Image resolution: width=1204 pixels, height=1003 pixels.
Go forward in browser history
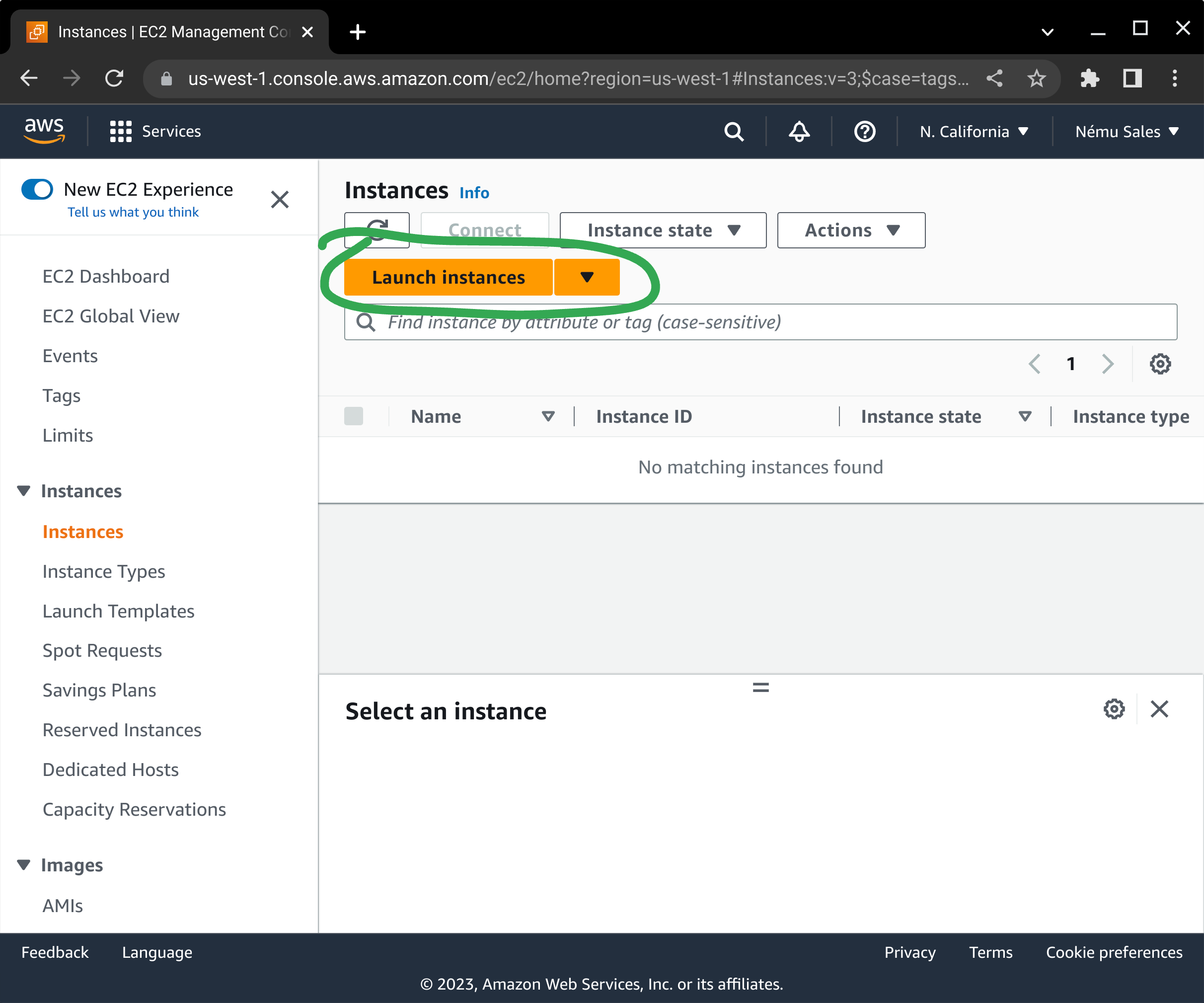(x=72, y=78)
